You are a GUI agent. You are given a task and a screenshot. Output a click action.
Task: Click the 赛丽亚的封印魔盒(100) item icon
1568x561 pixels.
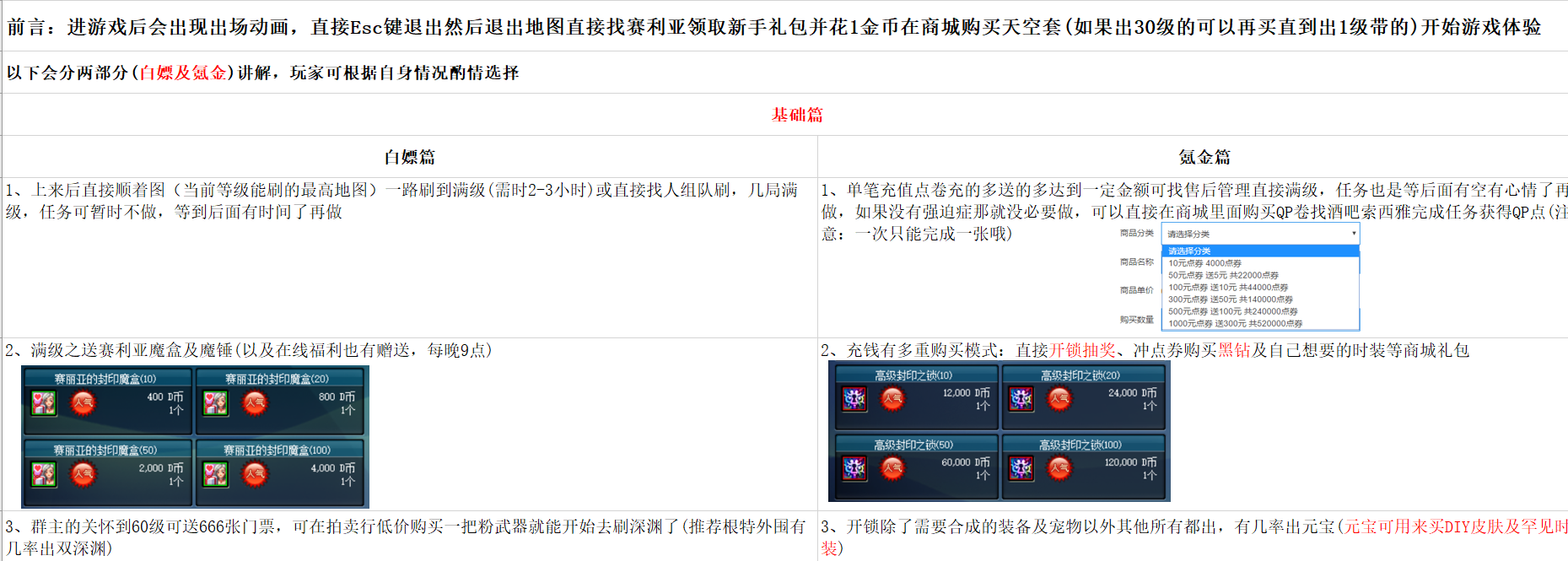pyautogui.click(x=216, y=474)
